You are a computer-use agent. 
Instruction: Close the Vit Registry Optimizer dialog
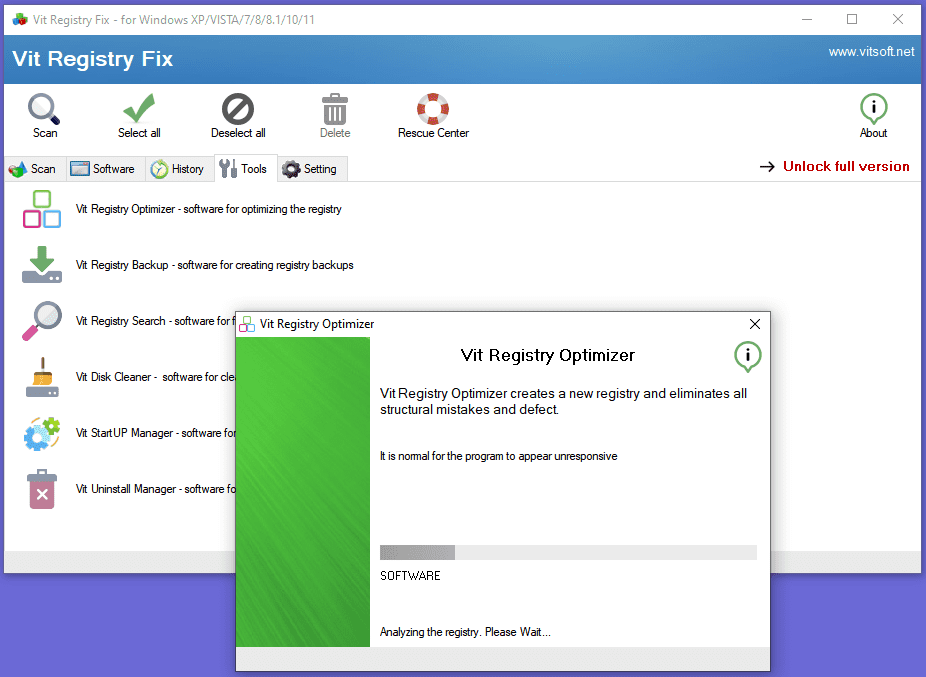(755, 324)
